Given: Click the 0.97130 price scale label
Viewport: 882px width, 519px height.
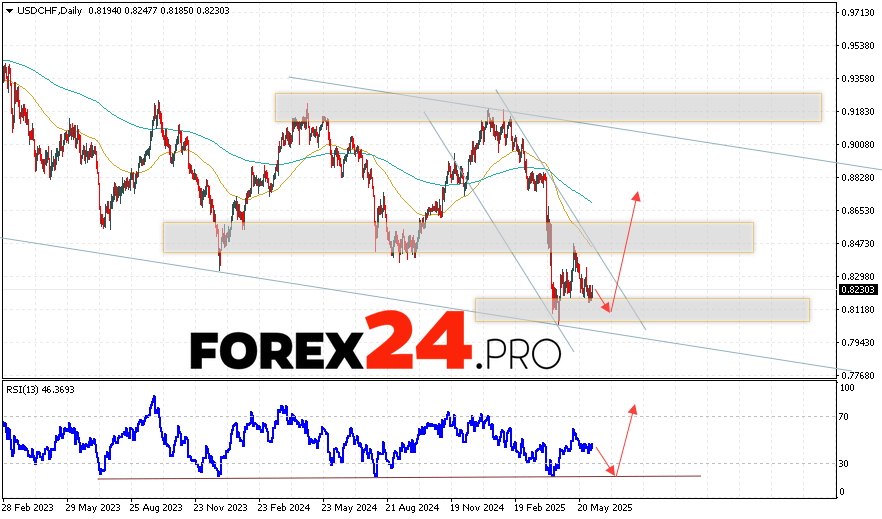Looking at the screenshot, I should (856, 13).
